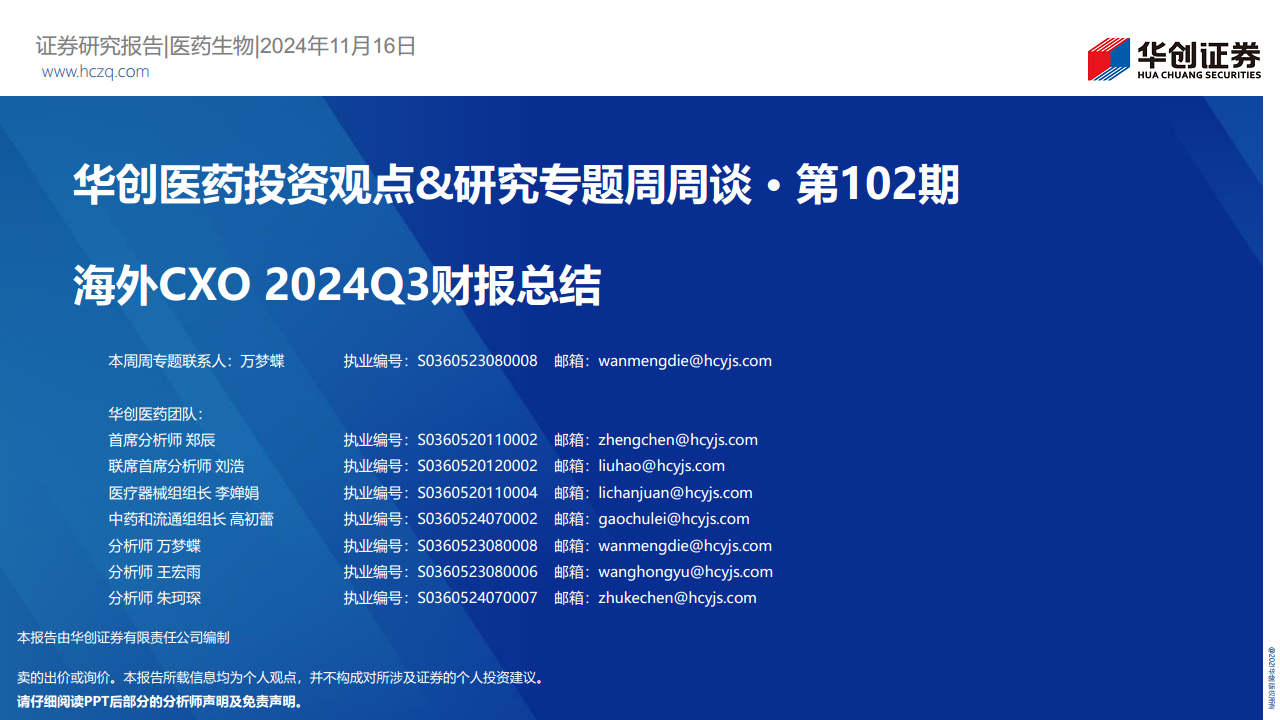Click the 本周周专题联系人：万梦蝶 label
Viewport: 1280px width, 720px height.
[x=196, y=361]
